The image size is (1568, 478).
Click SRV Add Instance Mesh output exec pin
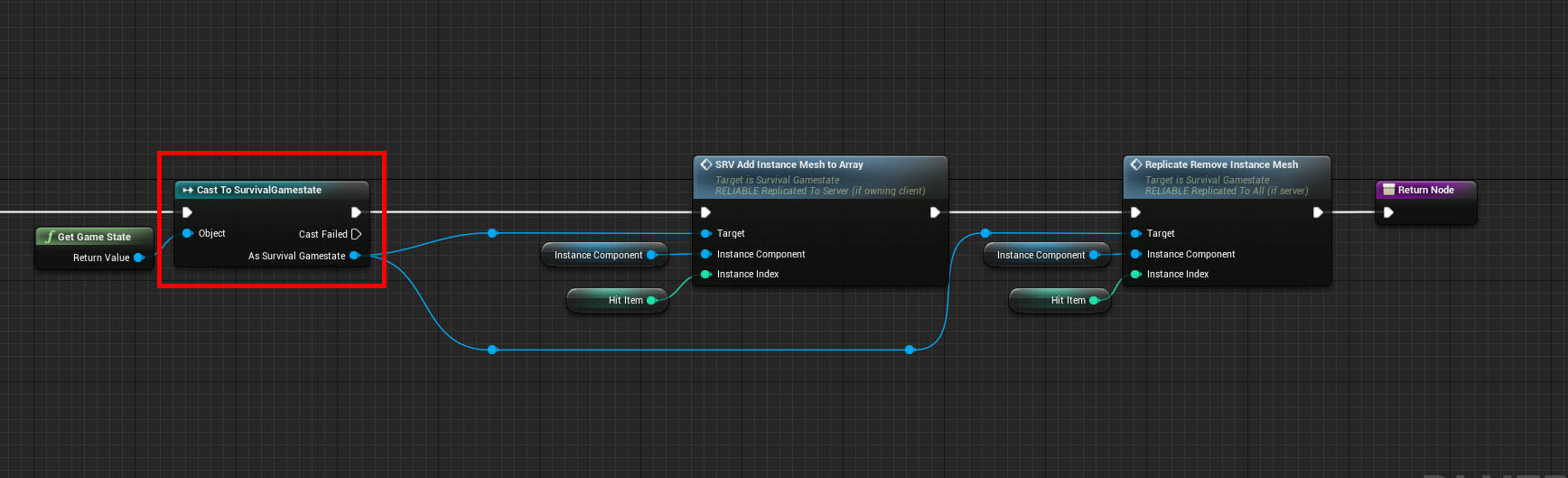point(935,212)
